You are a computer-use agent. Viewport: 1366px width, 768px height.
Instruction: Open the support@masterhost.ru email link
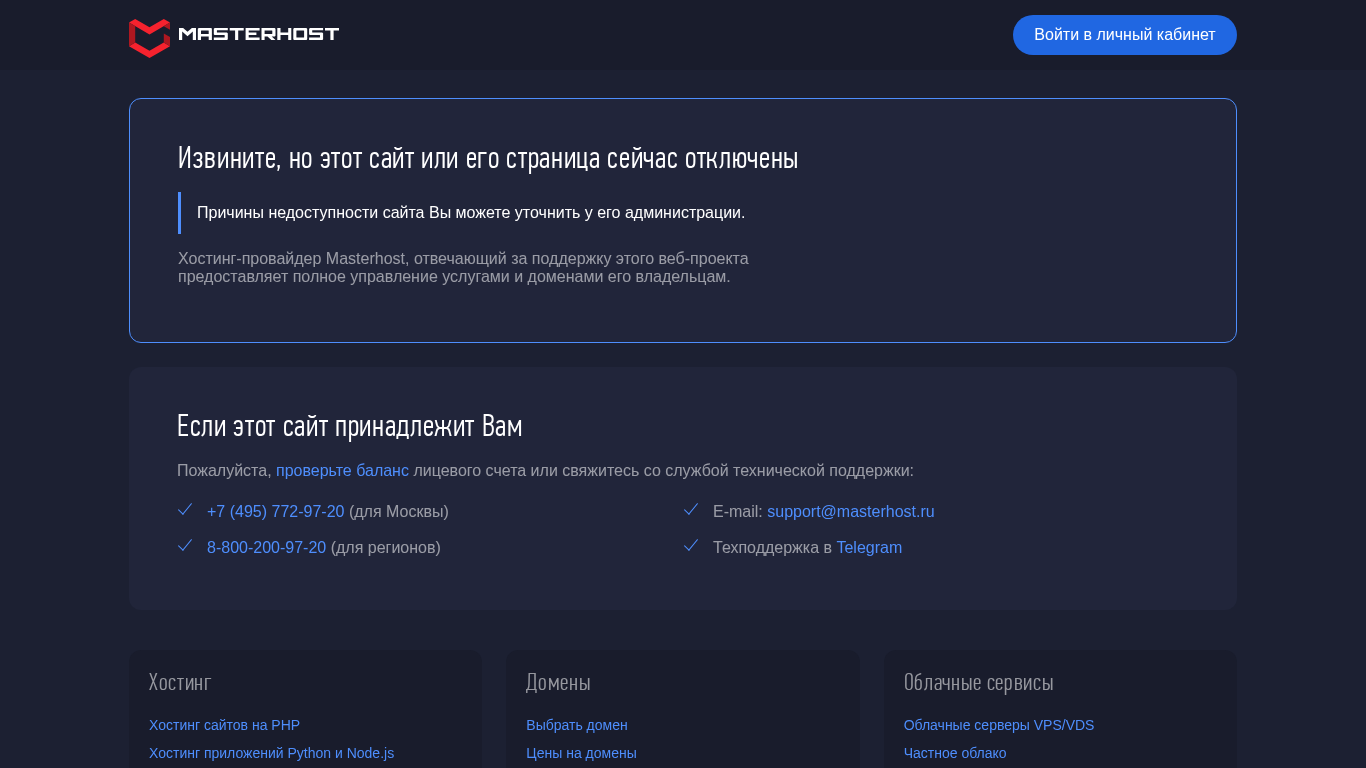[x=851, y=511]
